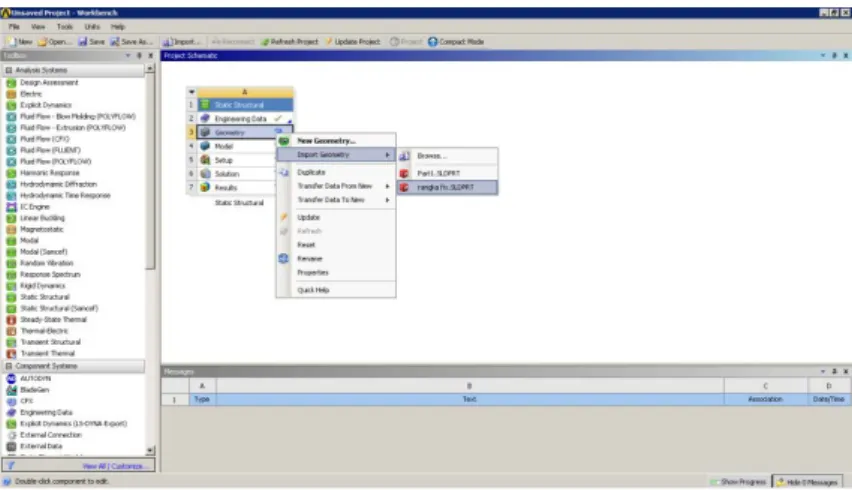Select the highlighted second SLDPRT file entry
The height and width of the screenshot is (490, 852).
[x=447, y=187]
